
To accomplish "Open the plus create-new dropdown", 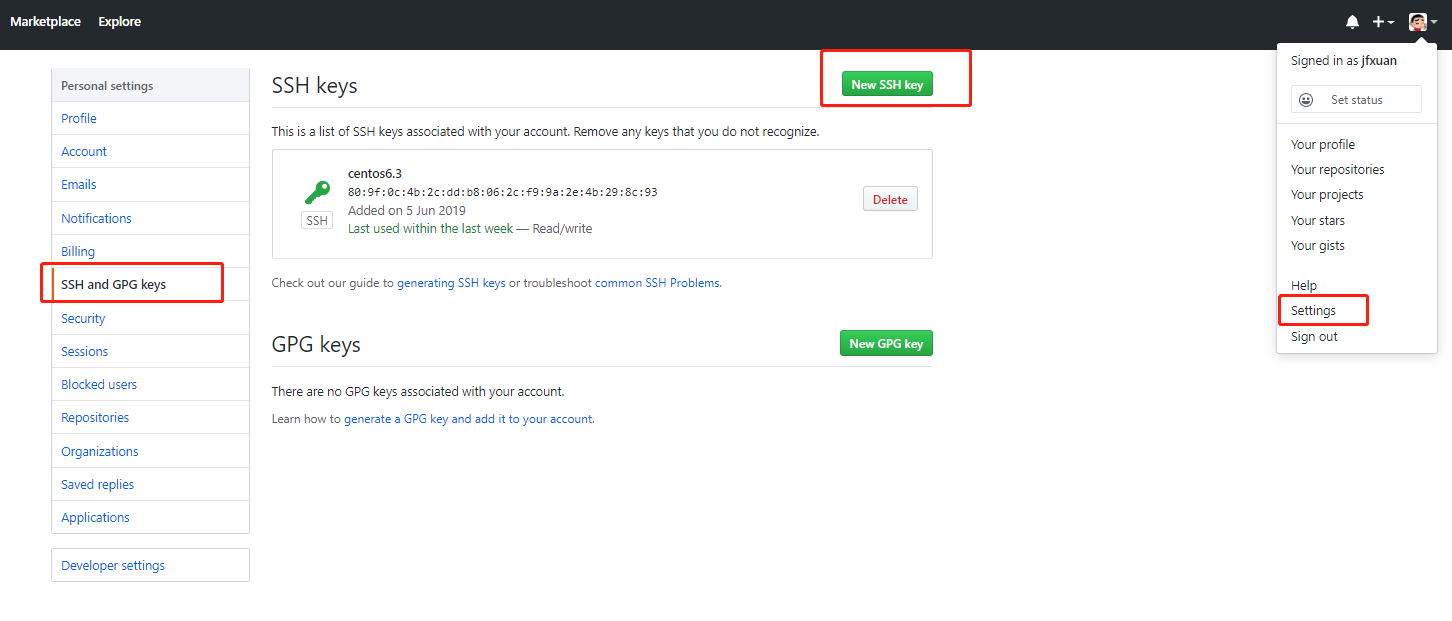I will 1383,22.
